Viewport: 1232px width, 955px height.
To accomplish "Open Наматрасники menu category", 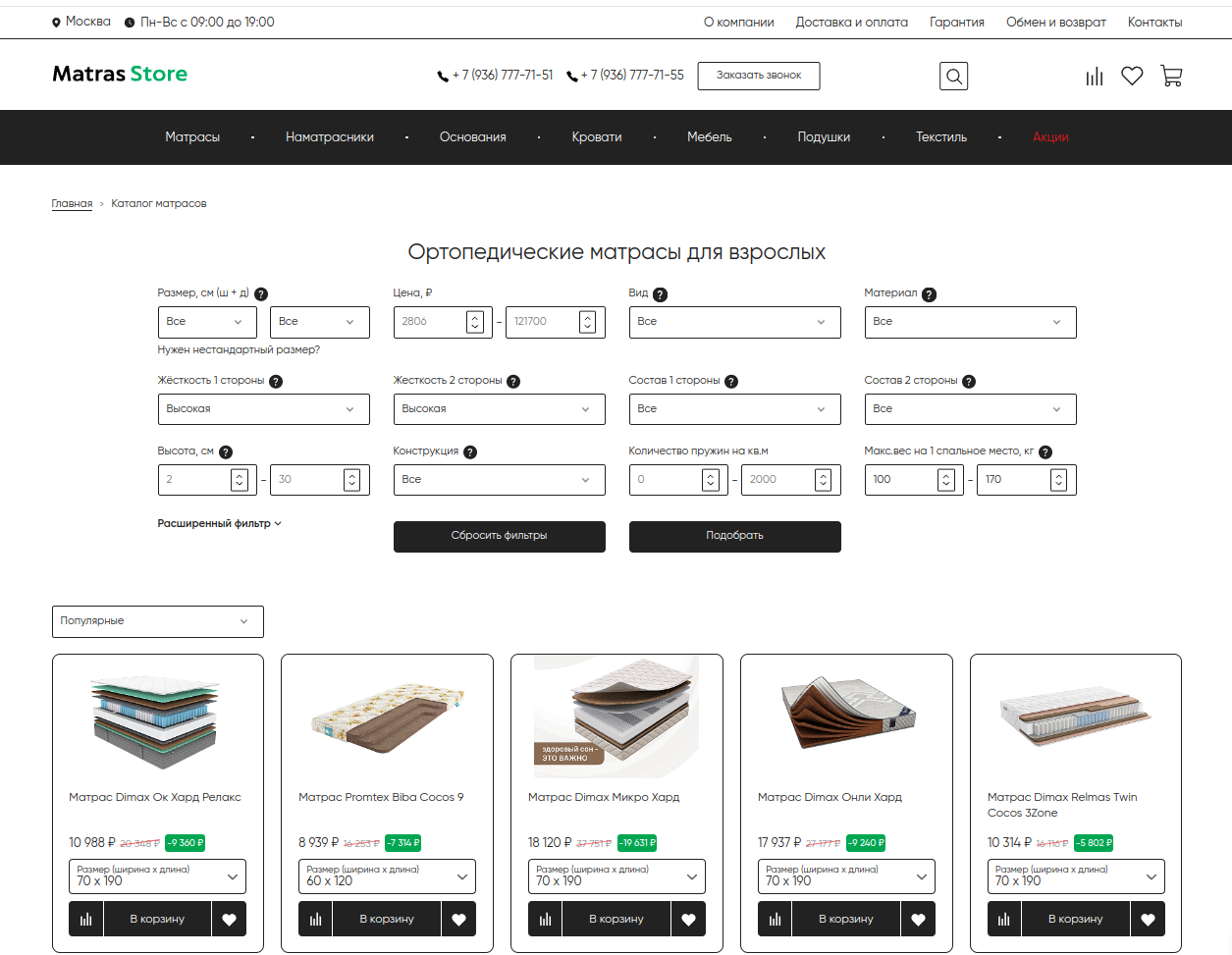I will (x=330, y=137).
